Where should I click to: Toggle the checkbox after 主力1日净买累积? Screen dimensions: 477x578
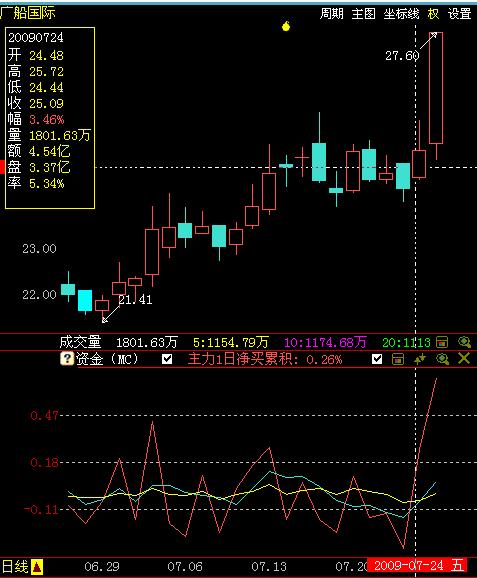377,359
